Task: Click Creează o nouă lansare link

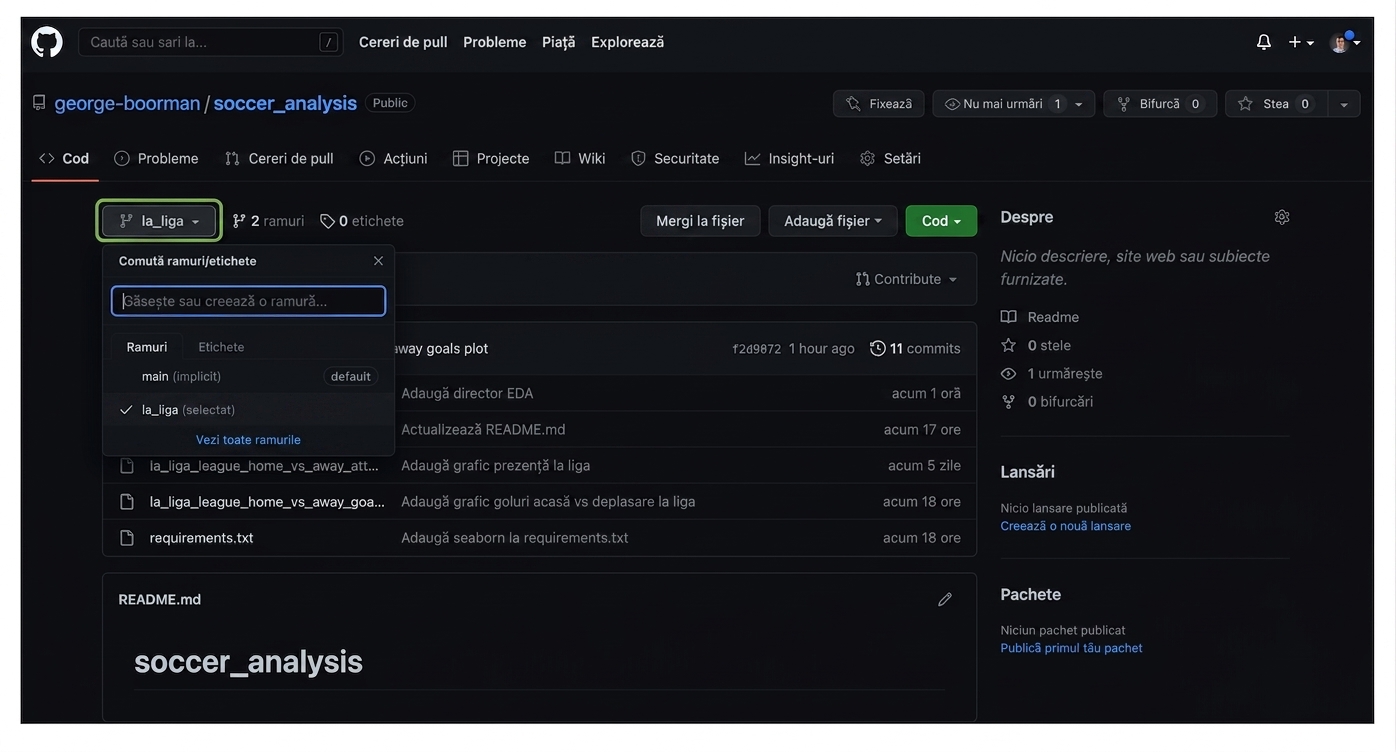Action: coord(1066,526)
